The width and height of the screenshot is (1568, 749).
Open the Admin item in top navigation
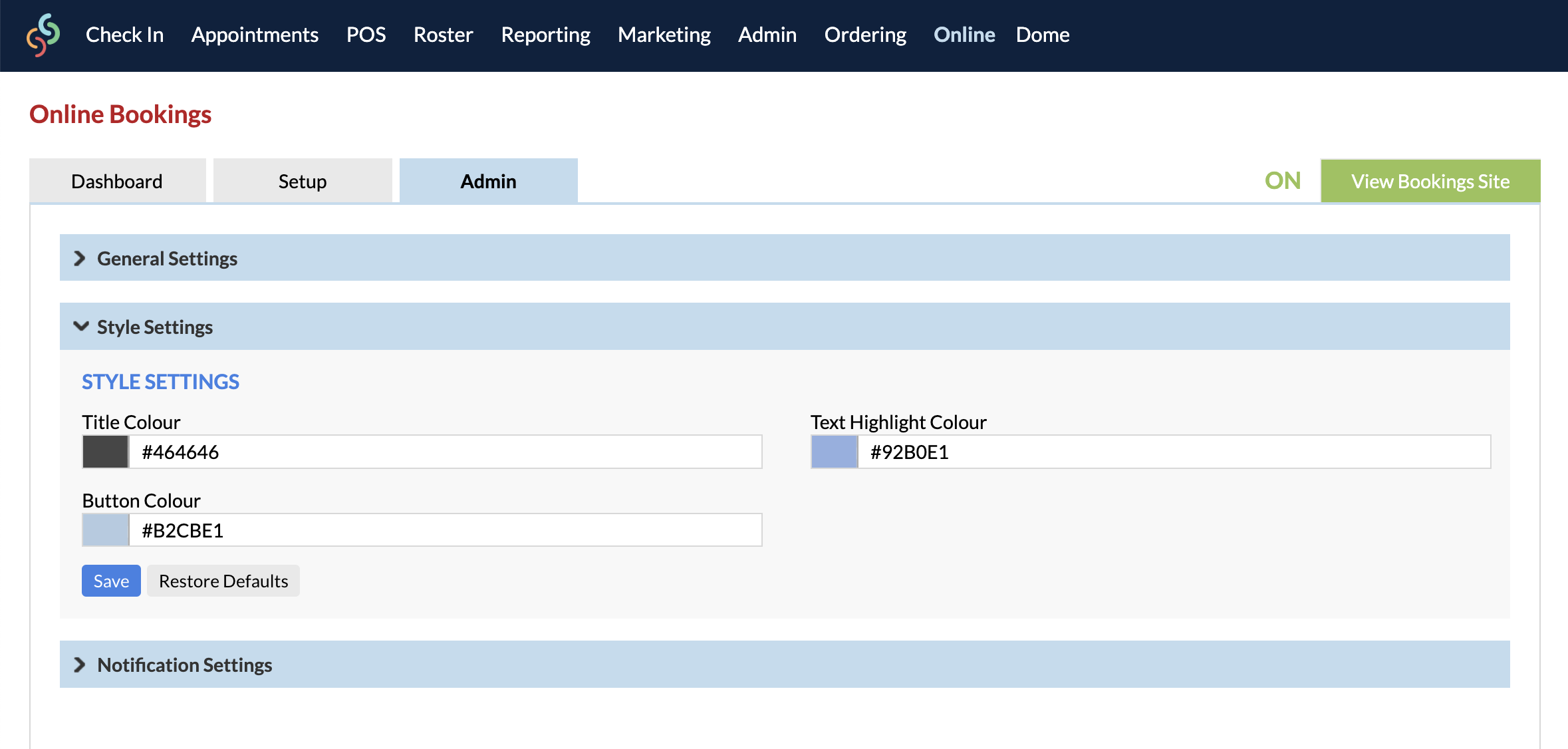[x=767, y=35]
